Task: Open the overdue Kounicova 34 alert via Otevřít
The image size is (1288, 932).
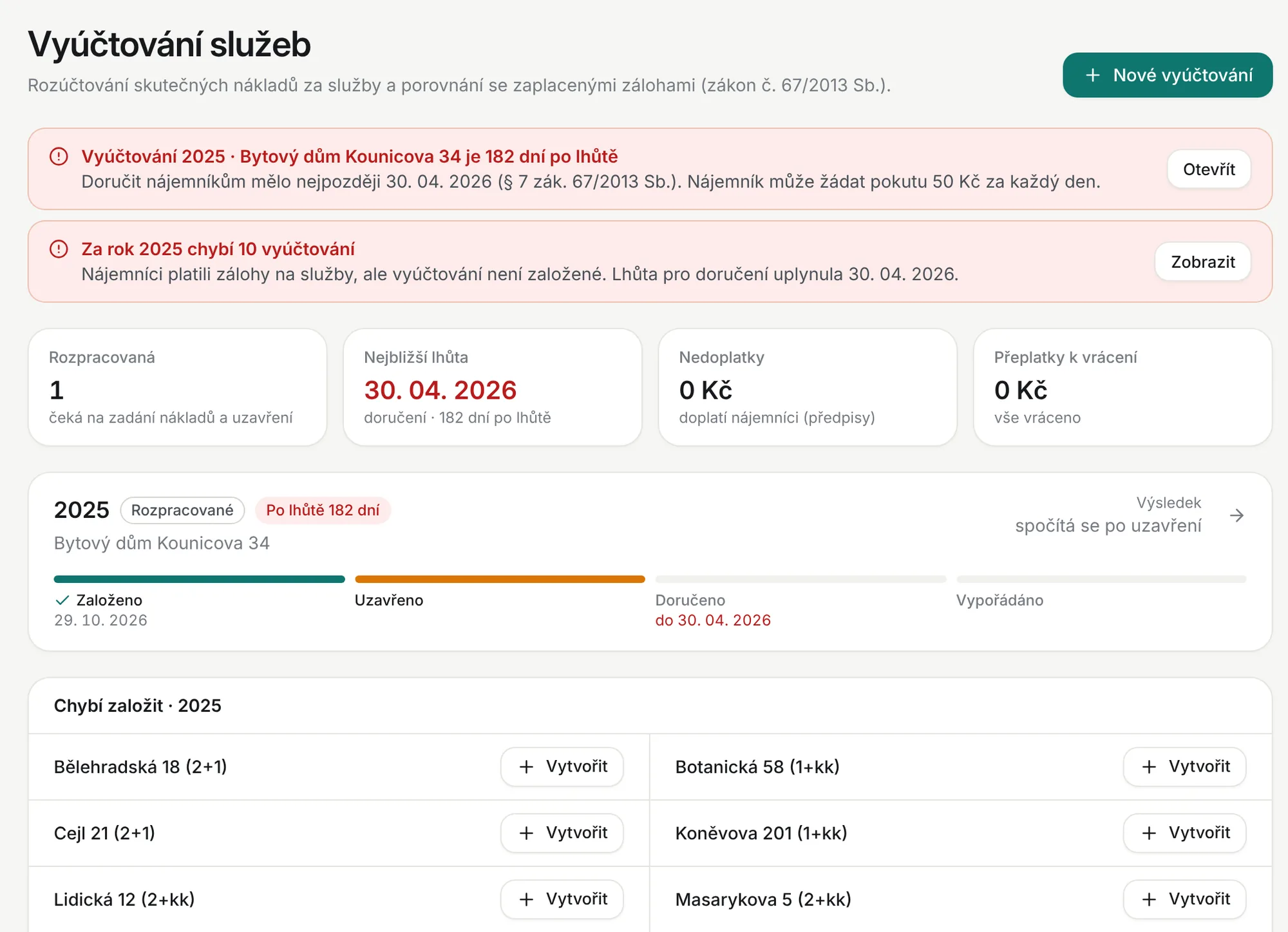Action: point(1209,169)
